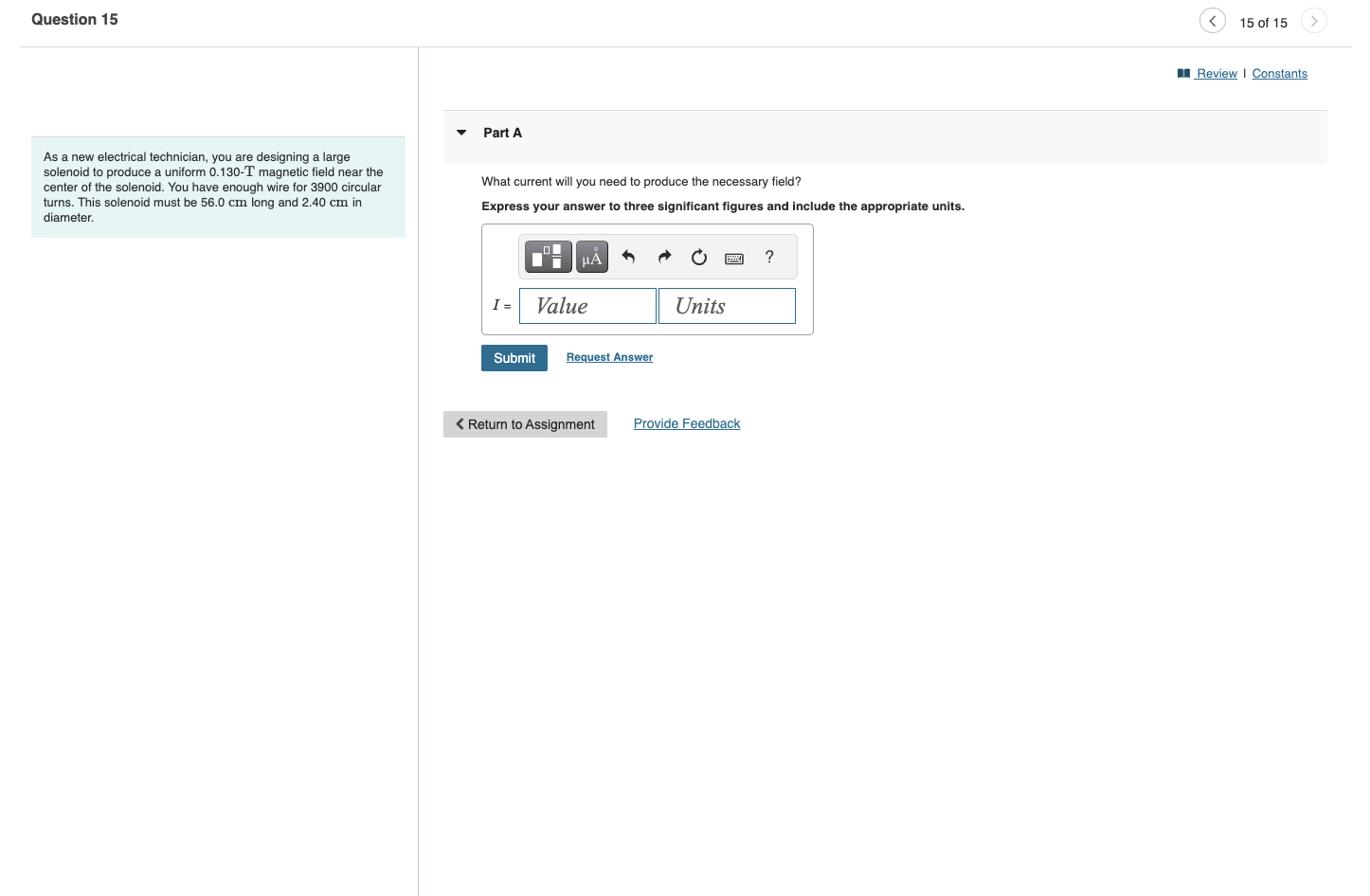Screen dimensions: 1370x896
Task: Select the Part A header
Action: (x=503, y=133)
